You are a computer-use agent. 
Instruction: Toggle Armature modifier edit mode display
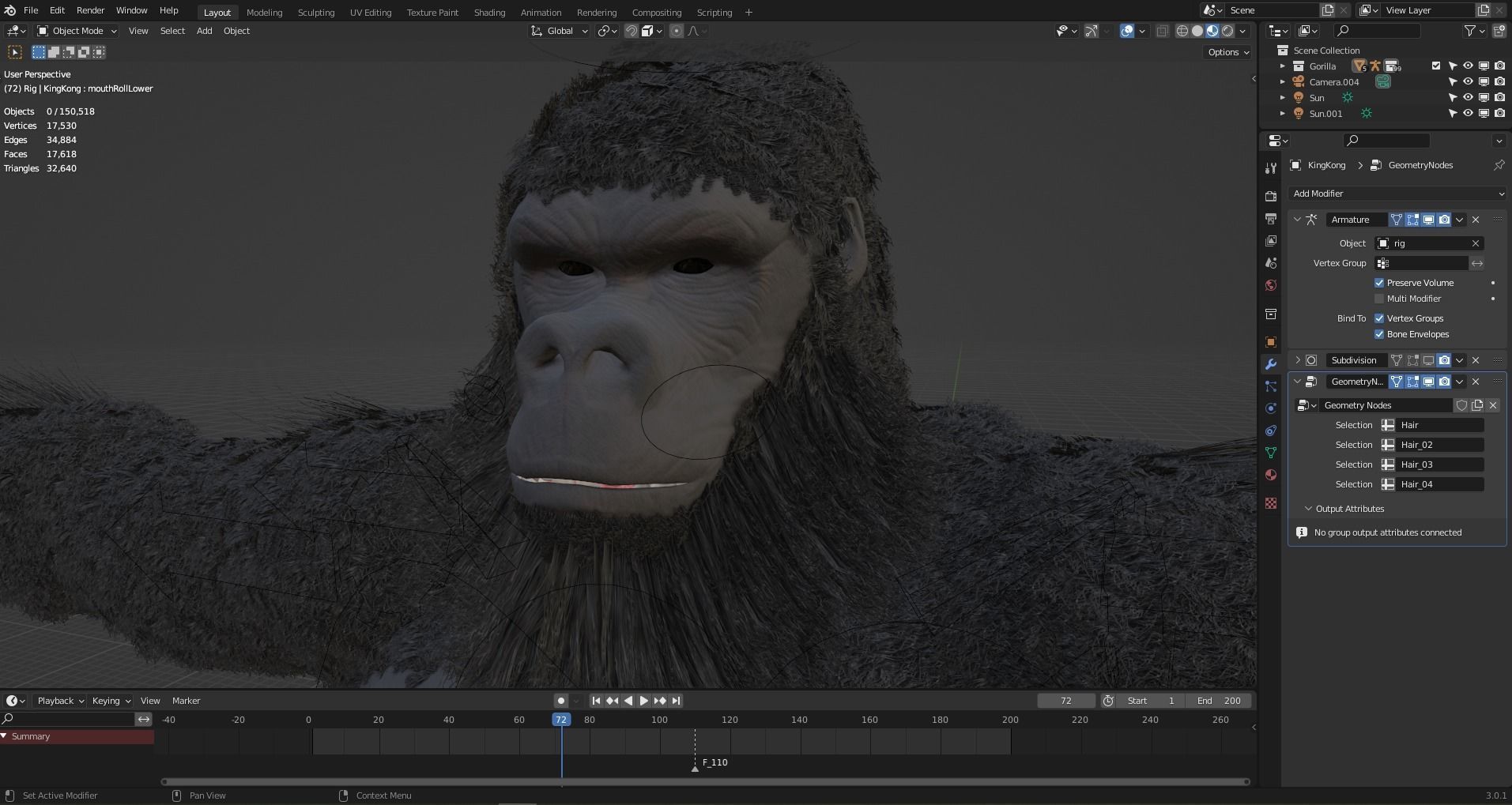1412,220
